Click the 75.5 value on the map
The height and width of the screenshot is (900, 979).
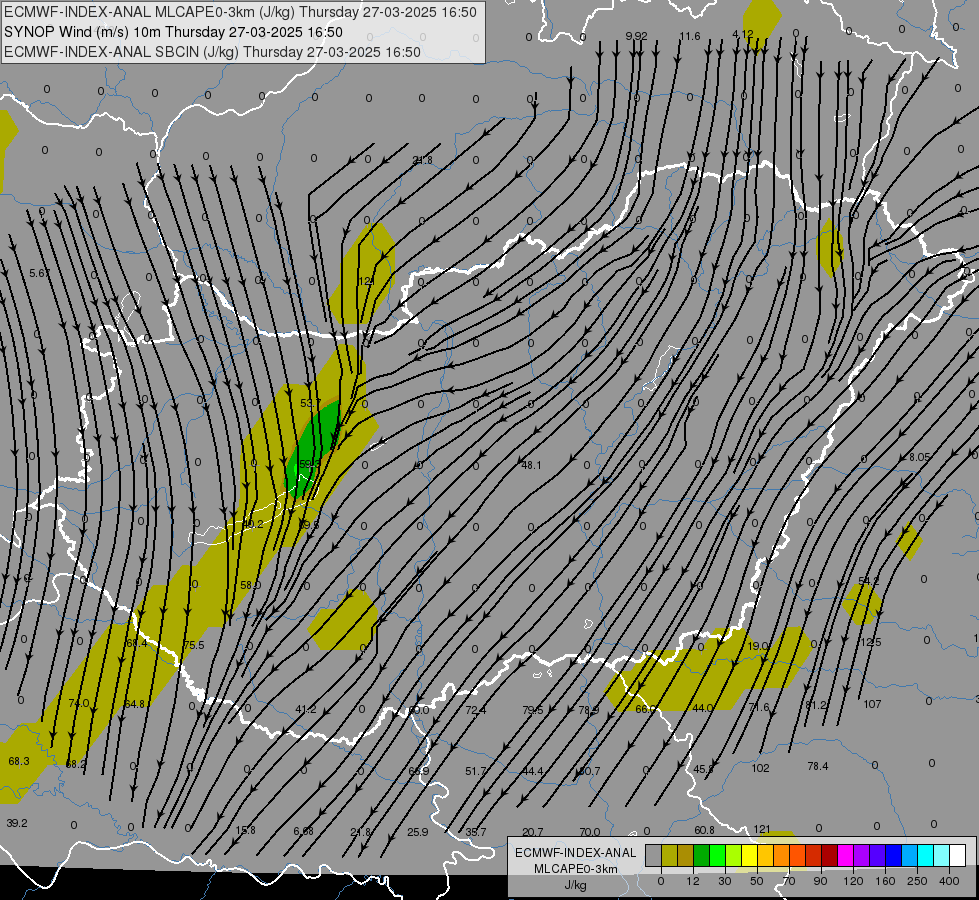[x=194, y=645]
